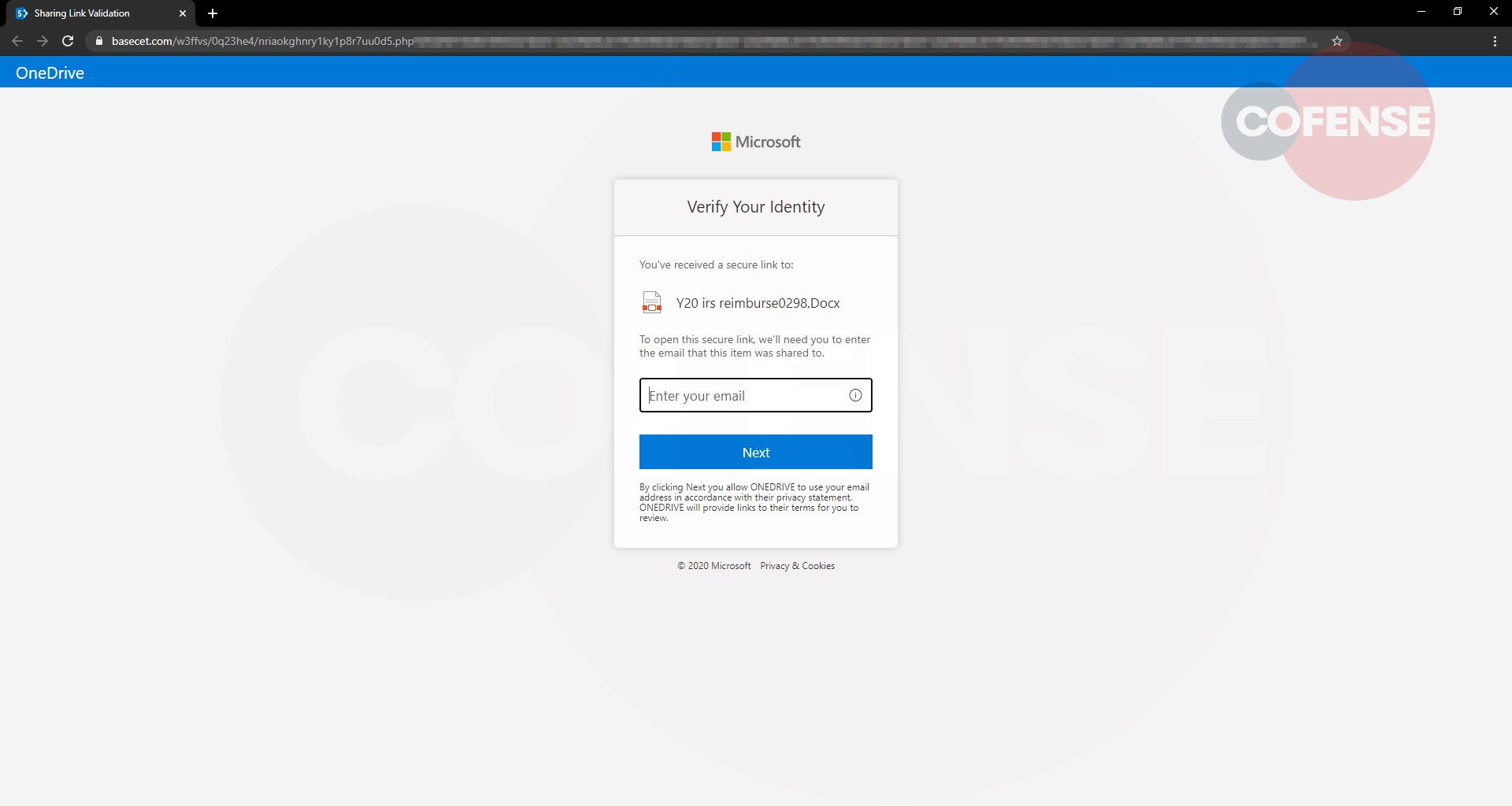Select the Sharing Link Validation tab
Image resolution: width=1512 pixels, height=806 pixels.
pos(101,13)
